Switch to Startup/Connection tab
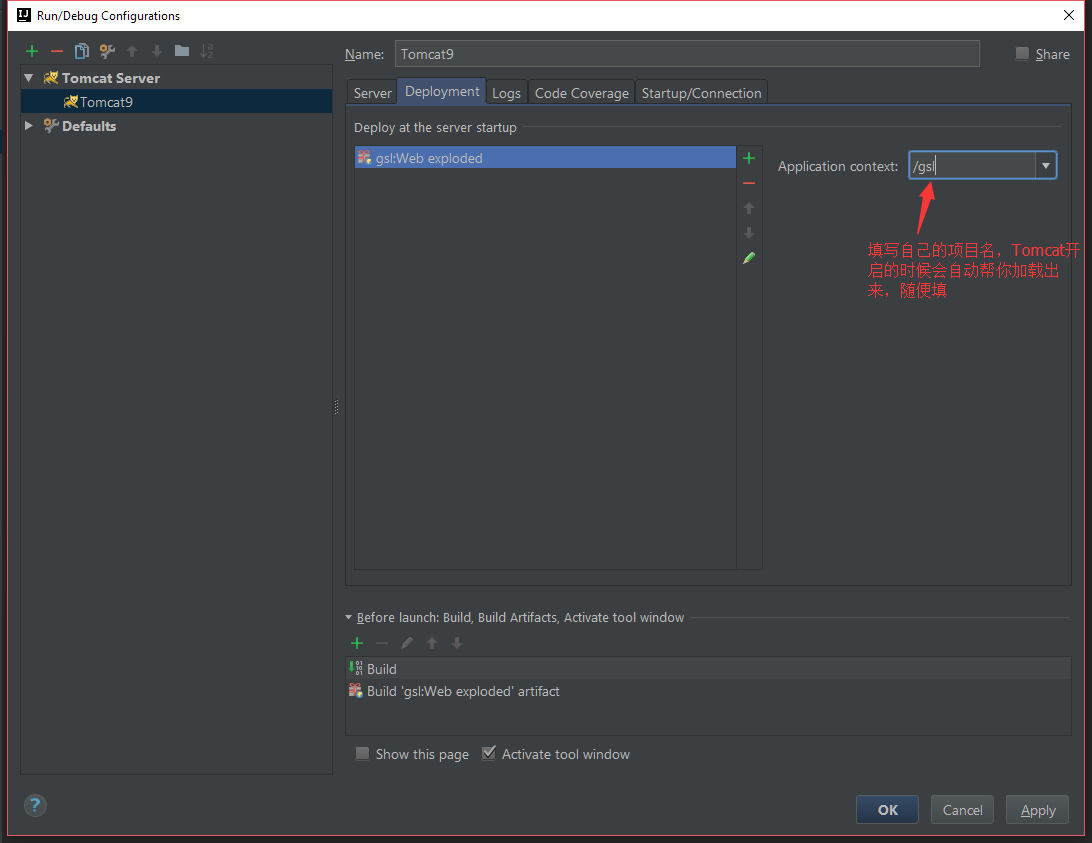Screen dimensions: 1092x843 coord(701,93)
